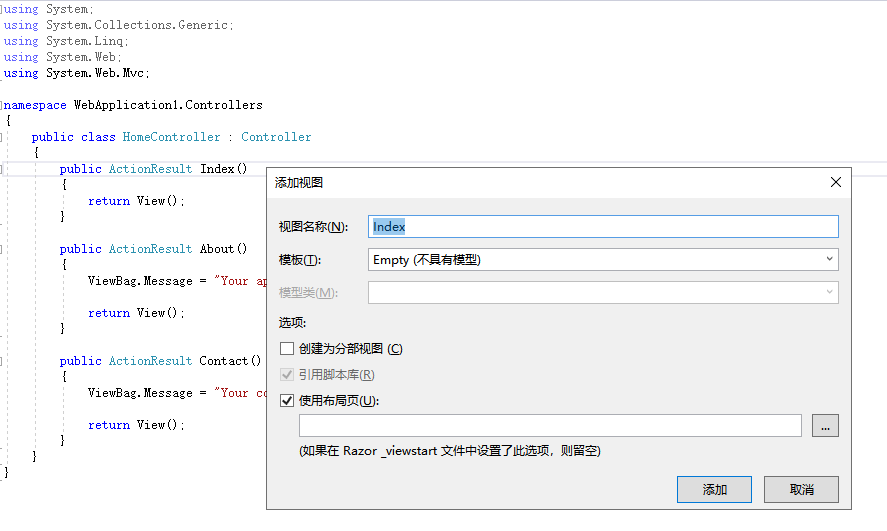This screenshot has height=531, width=887.
Task: Collapse the Contact method outline marker
Action: pos(2,361)
